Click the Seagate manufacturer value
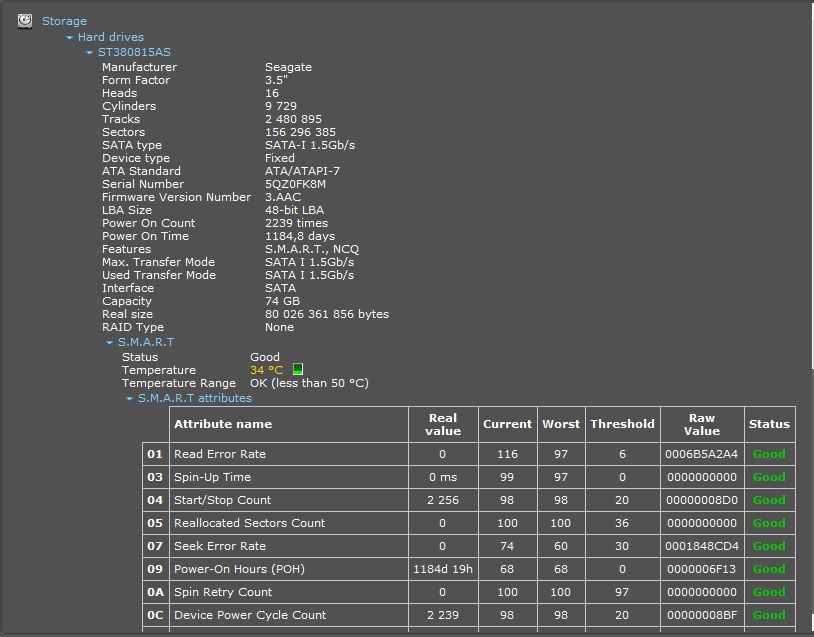The width and height of the screenshot is (814, 637). pyautogui.click(x=288, y=67)
